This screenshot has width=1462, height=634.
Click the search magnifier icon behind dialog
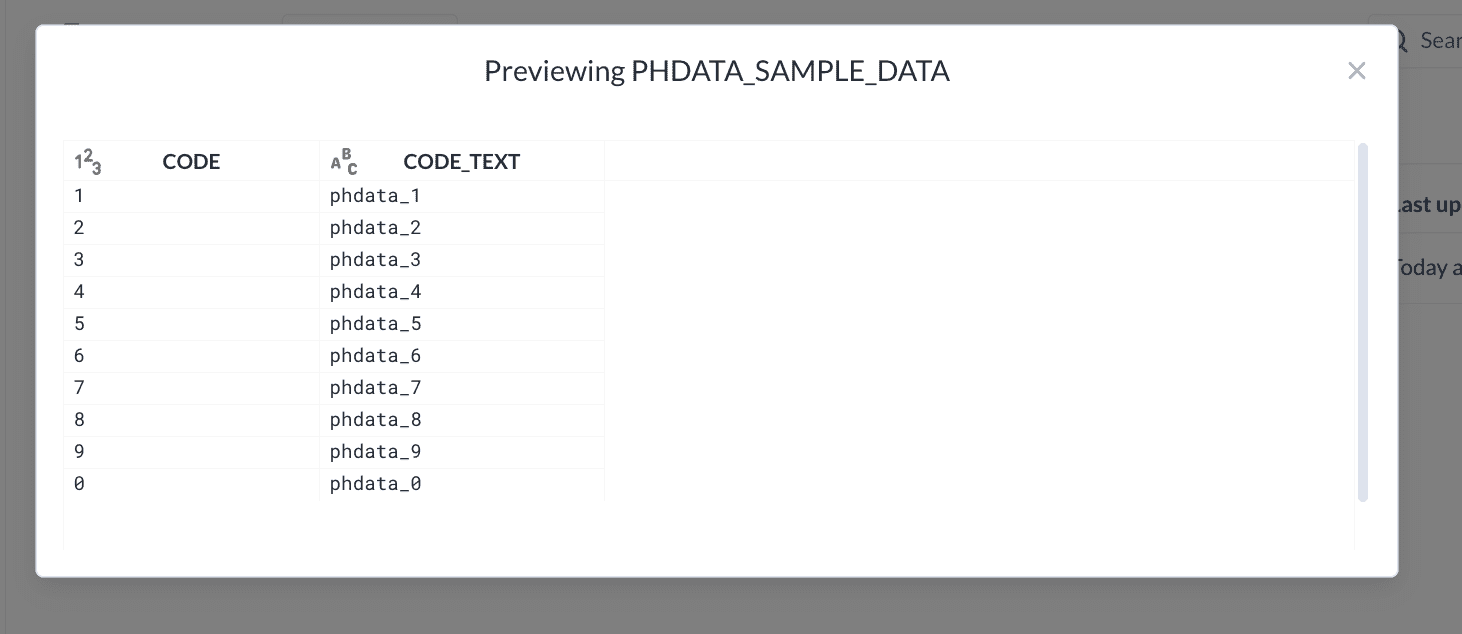coord(1400,40)
